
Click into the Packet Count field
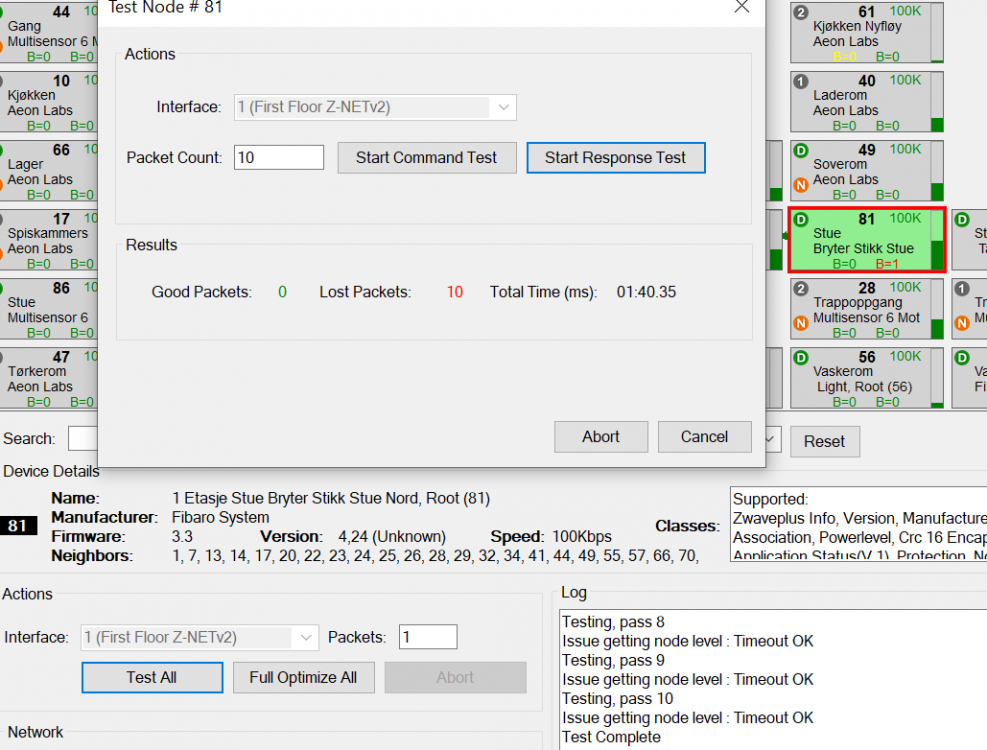pos(279,157)
